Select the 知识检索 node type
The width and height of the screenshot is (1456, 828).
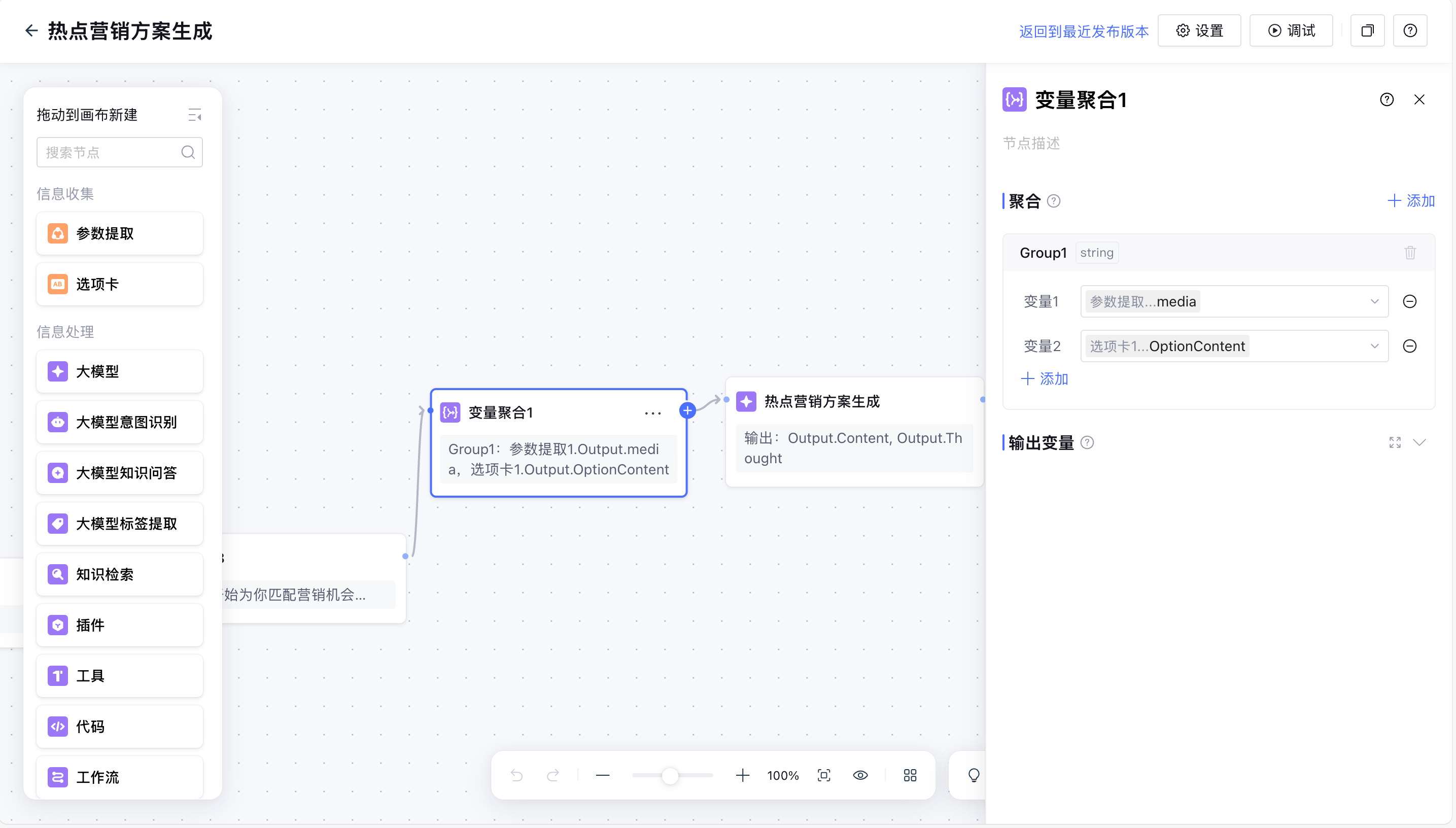119,574
